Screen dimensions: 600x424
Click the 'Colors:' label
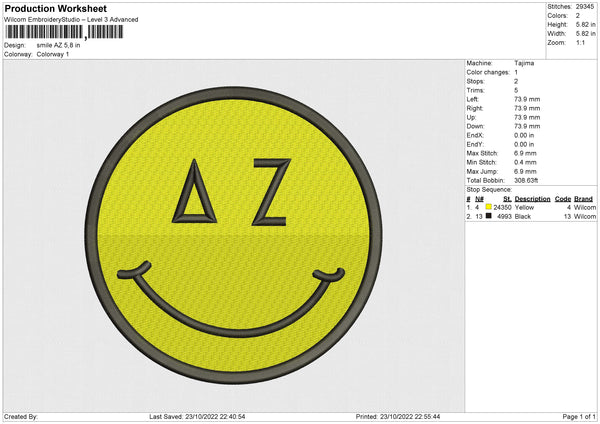click(557, 16)
